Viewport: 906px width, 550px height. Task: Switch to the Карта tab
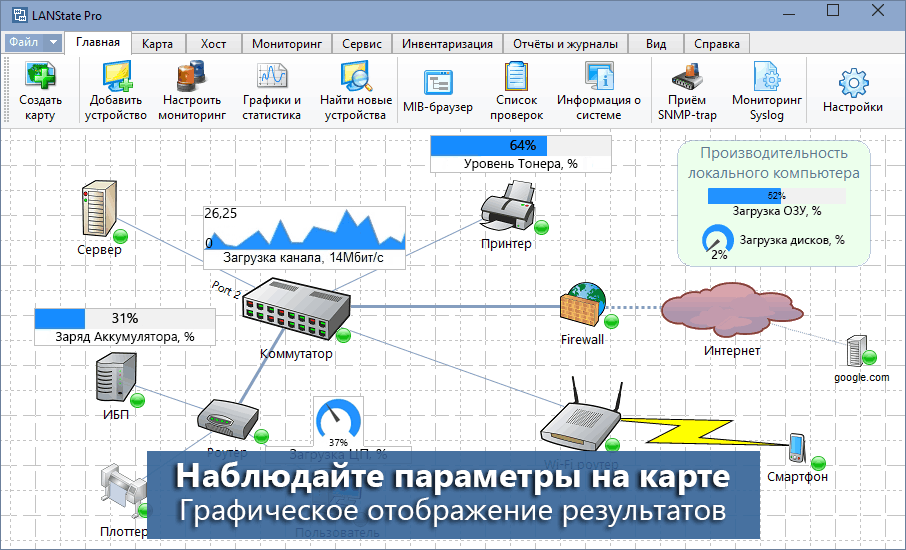point(157,44)
